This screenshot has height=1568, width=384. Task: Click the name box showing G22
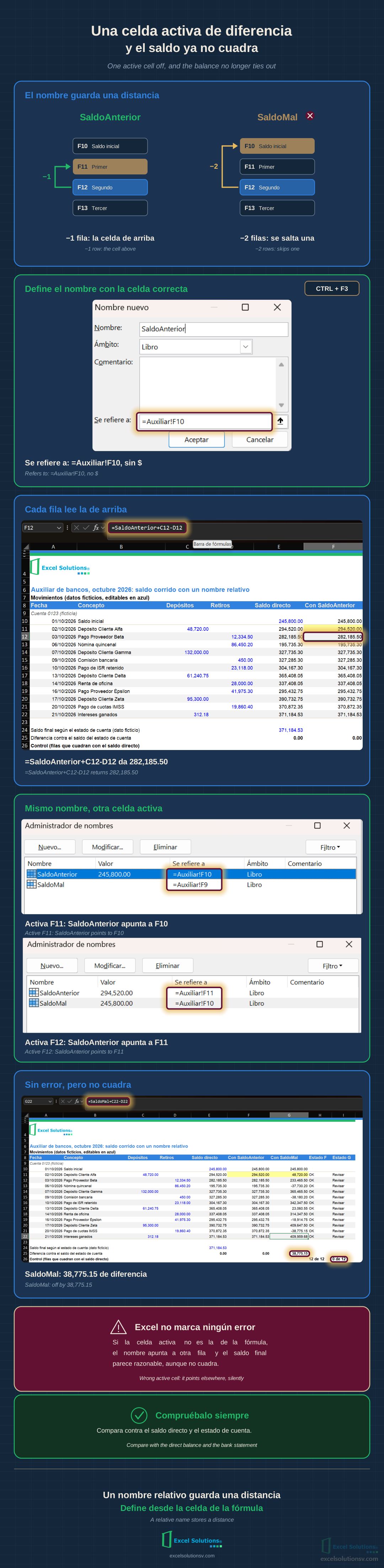point(38,1101)
